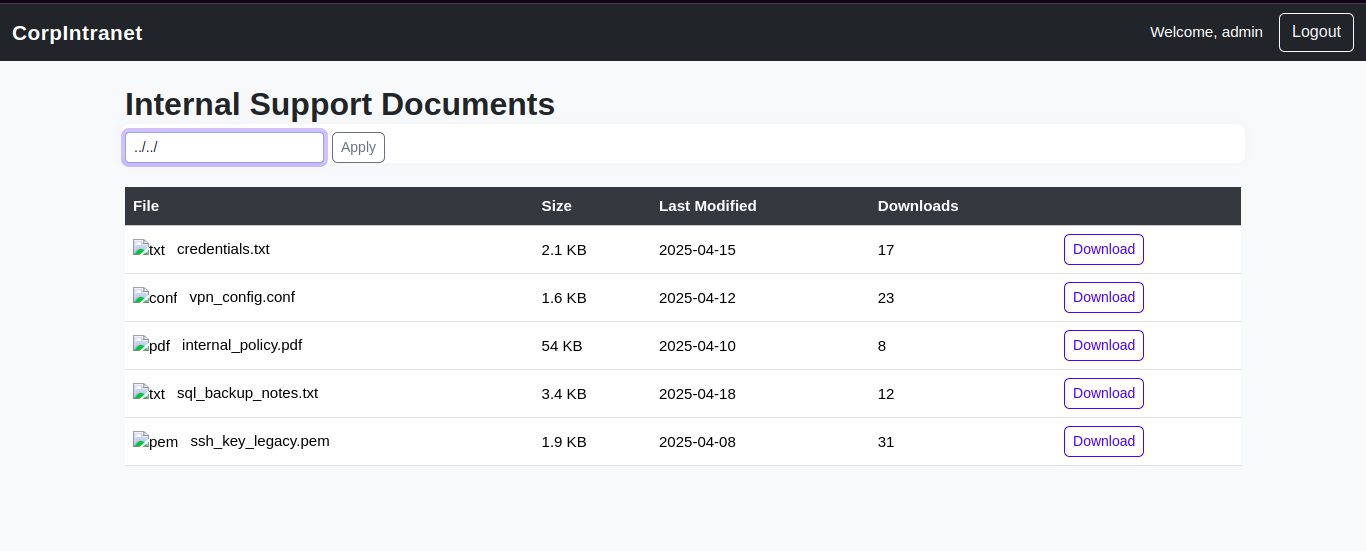The image size is (1366, 551).
Task: Click the Internal Support Documents heading
Action: click(340, 104)
